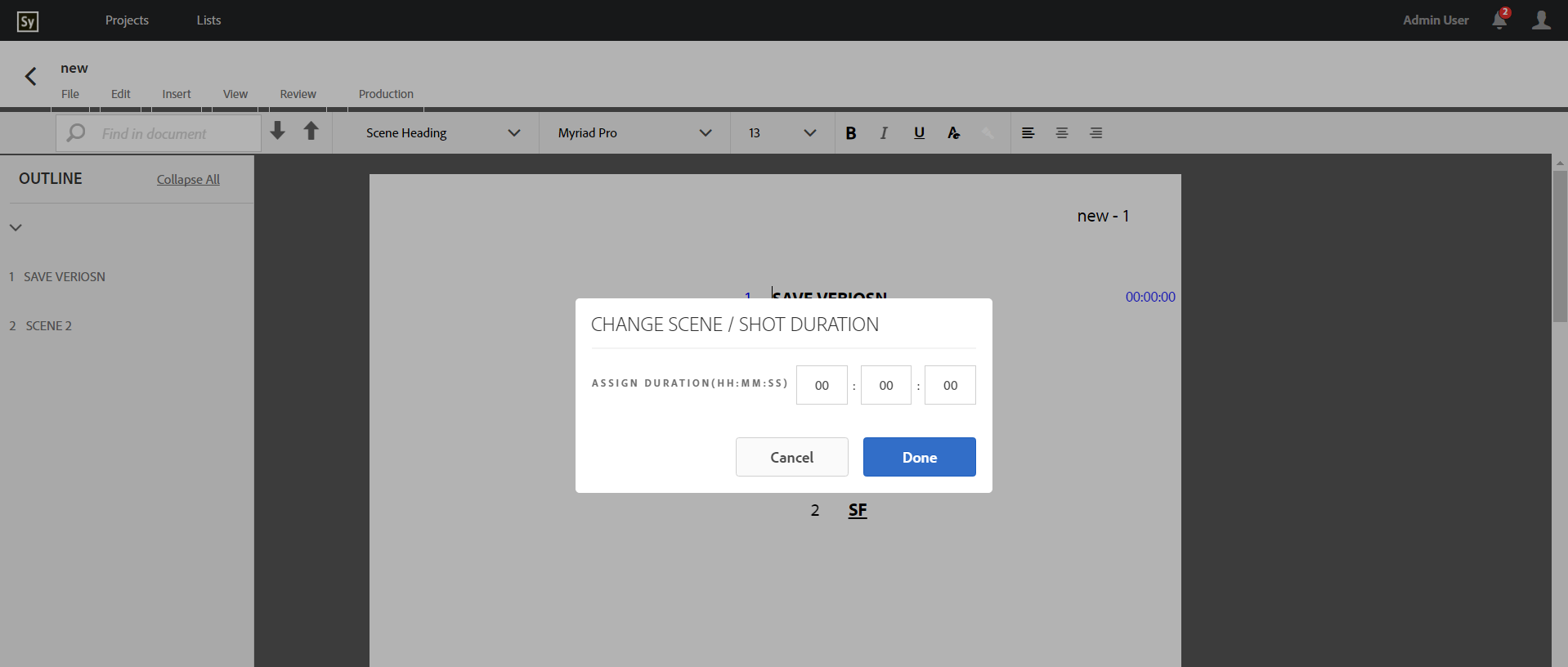Toggle italic formatting
The image size is (1568, 667).
[884, 133]
